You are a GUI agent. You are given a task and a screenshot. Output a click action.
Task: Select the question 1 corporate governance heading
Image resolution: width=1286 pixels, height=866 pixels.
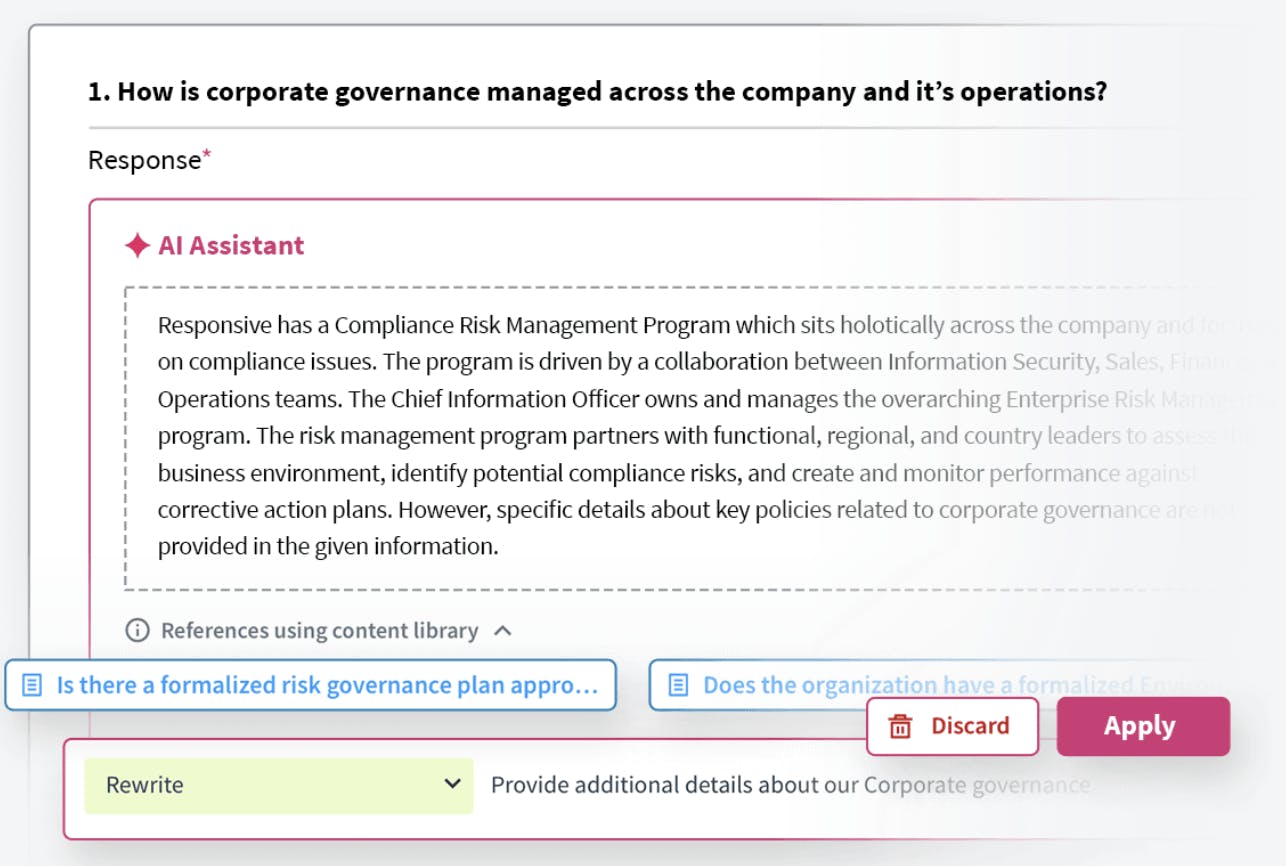tap(597, 92)
